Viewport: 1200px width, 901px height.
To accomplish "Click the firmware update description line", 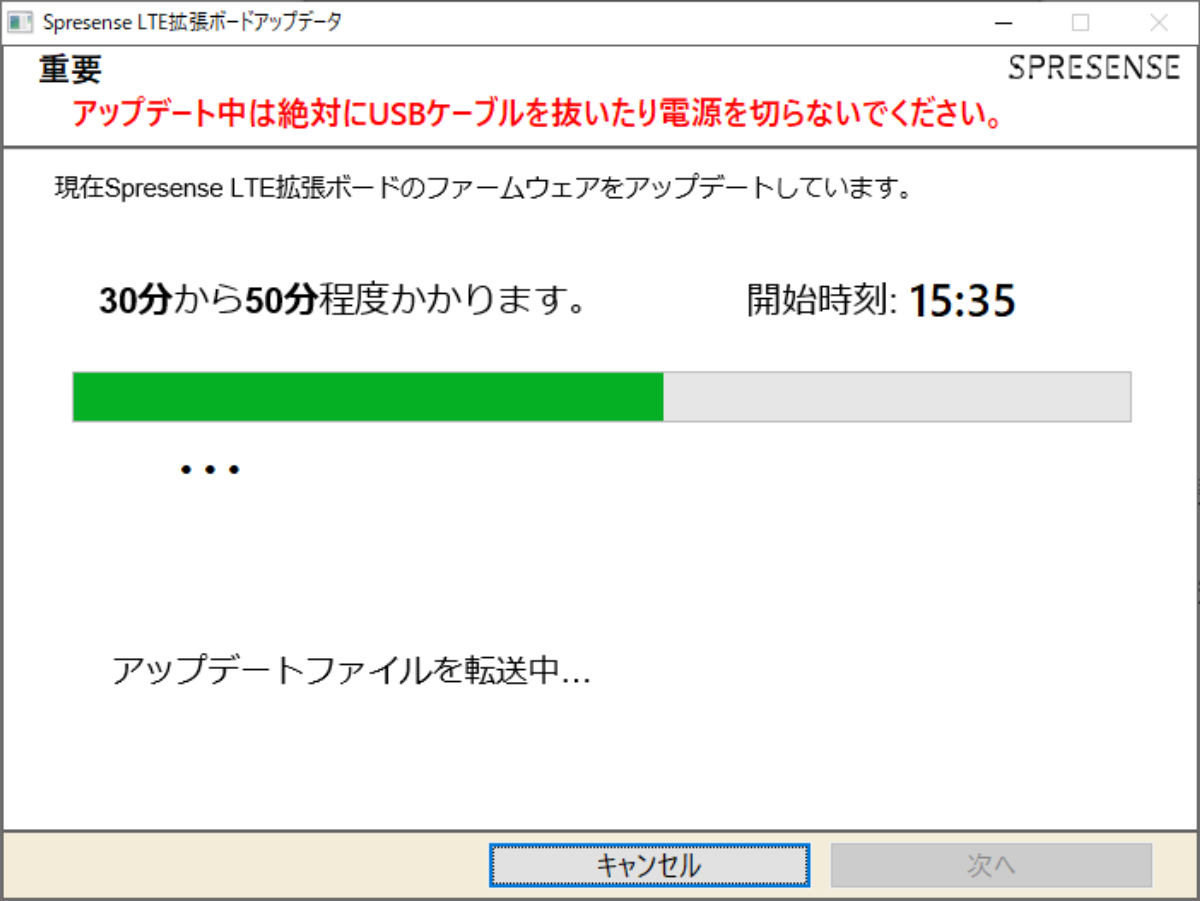I will click(x=482, y=188).
